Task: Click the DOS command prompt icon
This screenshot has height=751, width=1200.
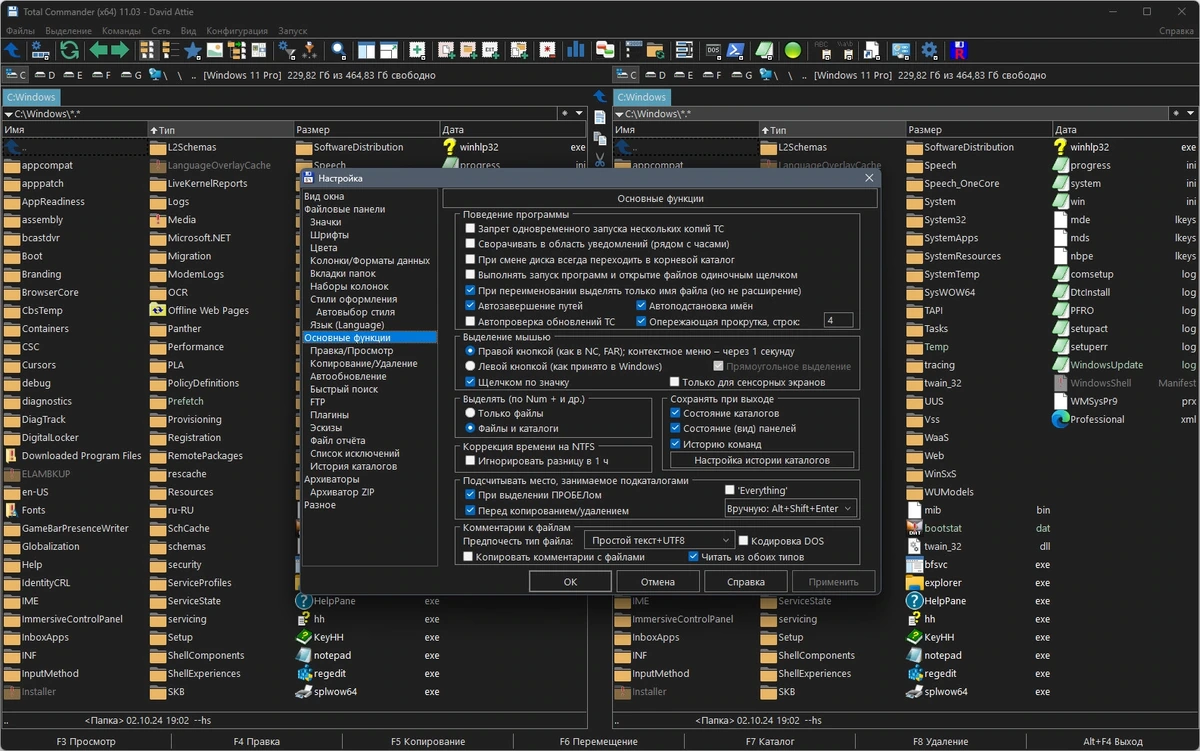Action: pos(714,50)
